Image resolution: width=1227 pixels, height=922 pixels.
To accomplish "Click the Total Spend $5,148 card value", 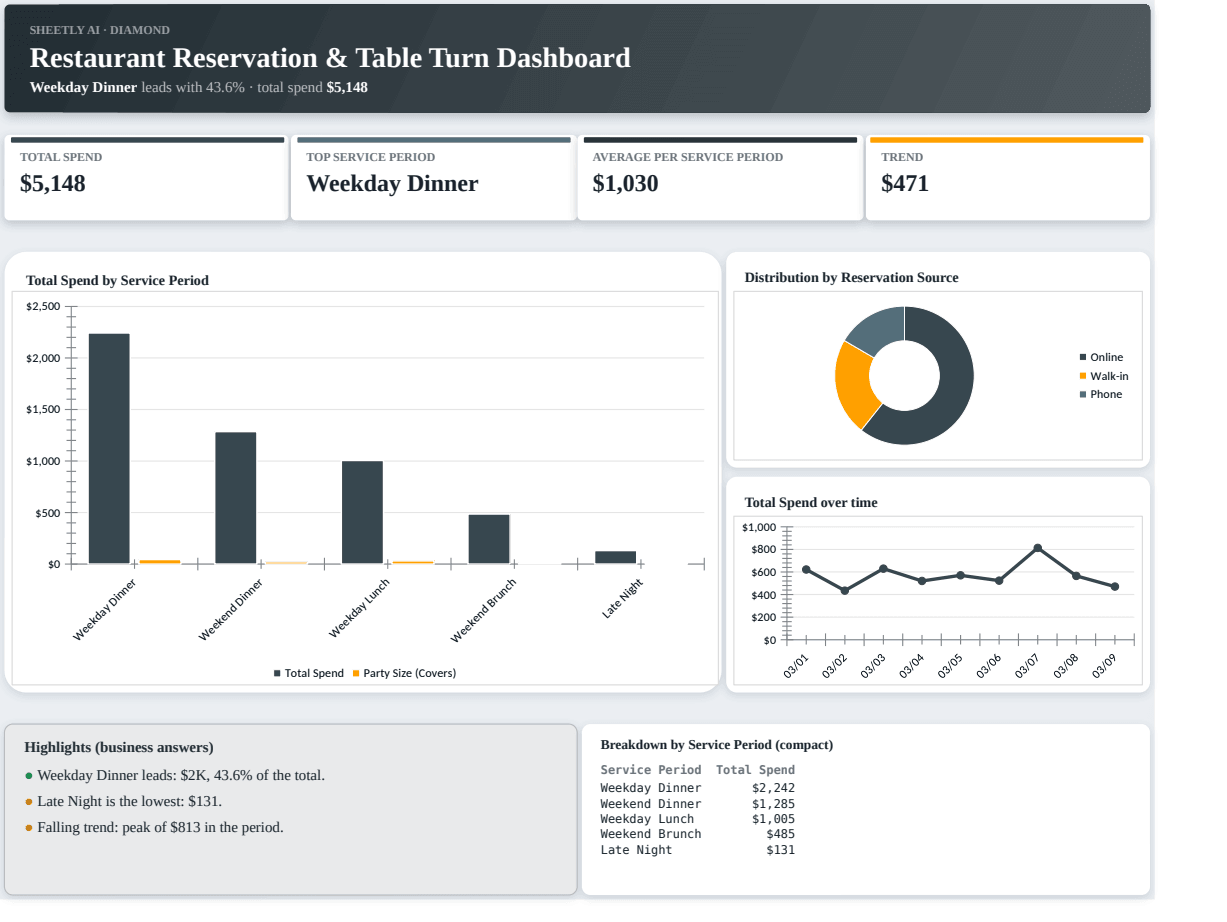I will pos(53,184).
